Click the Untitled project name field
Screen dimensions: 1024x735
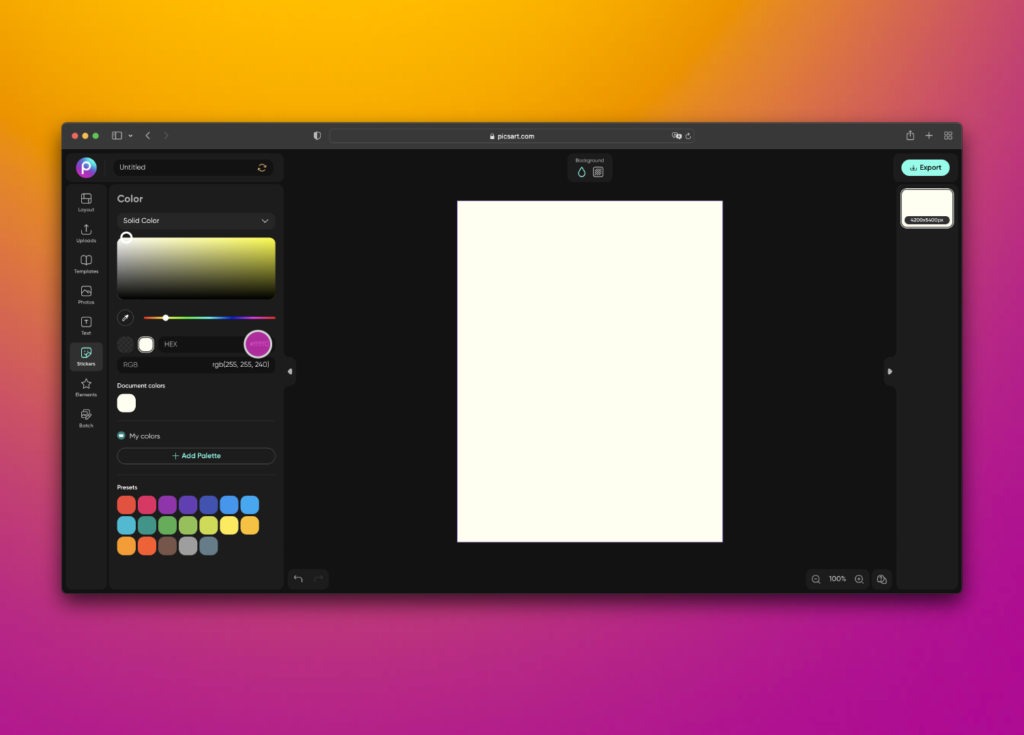180,167
